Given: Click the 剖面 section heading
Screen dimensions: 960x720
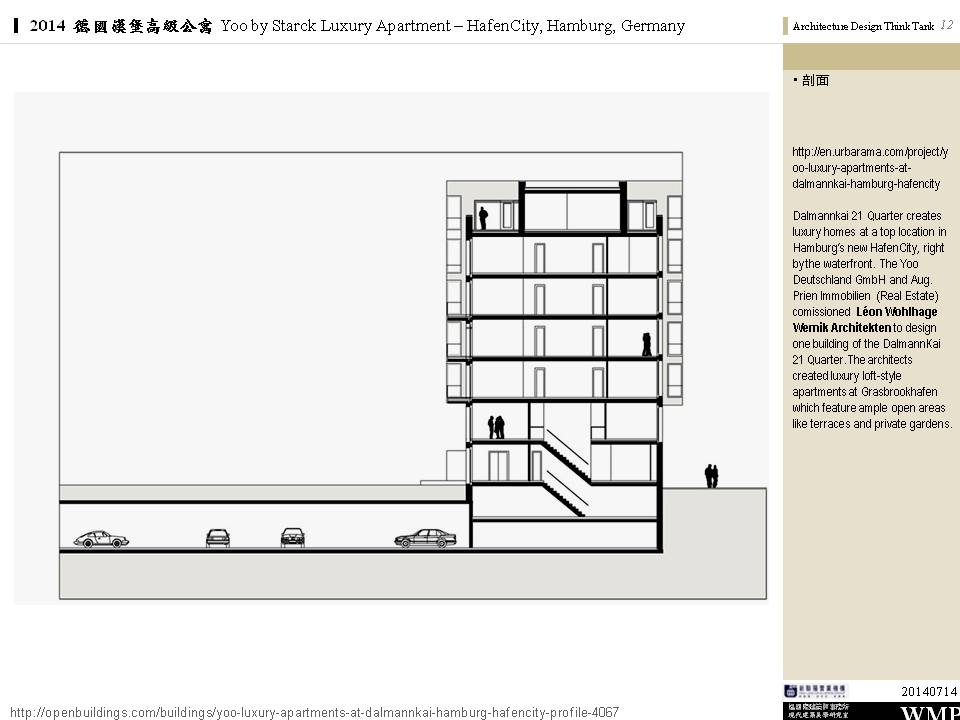Looking at the screenshot, I should 815,81.
